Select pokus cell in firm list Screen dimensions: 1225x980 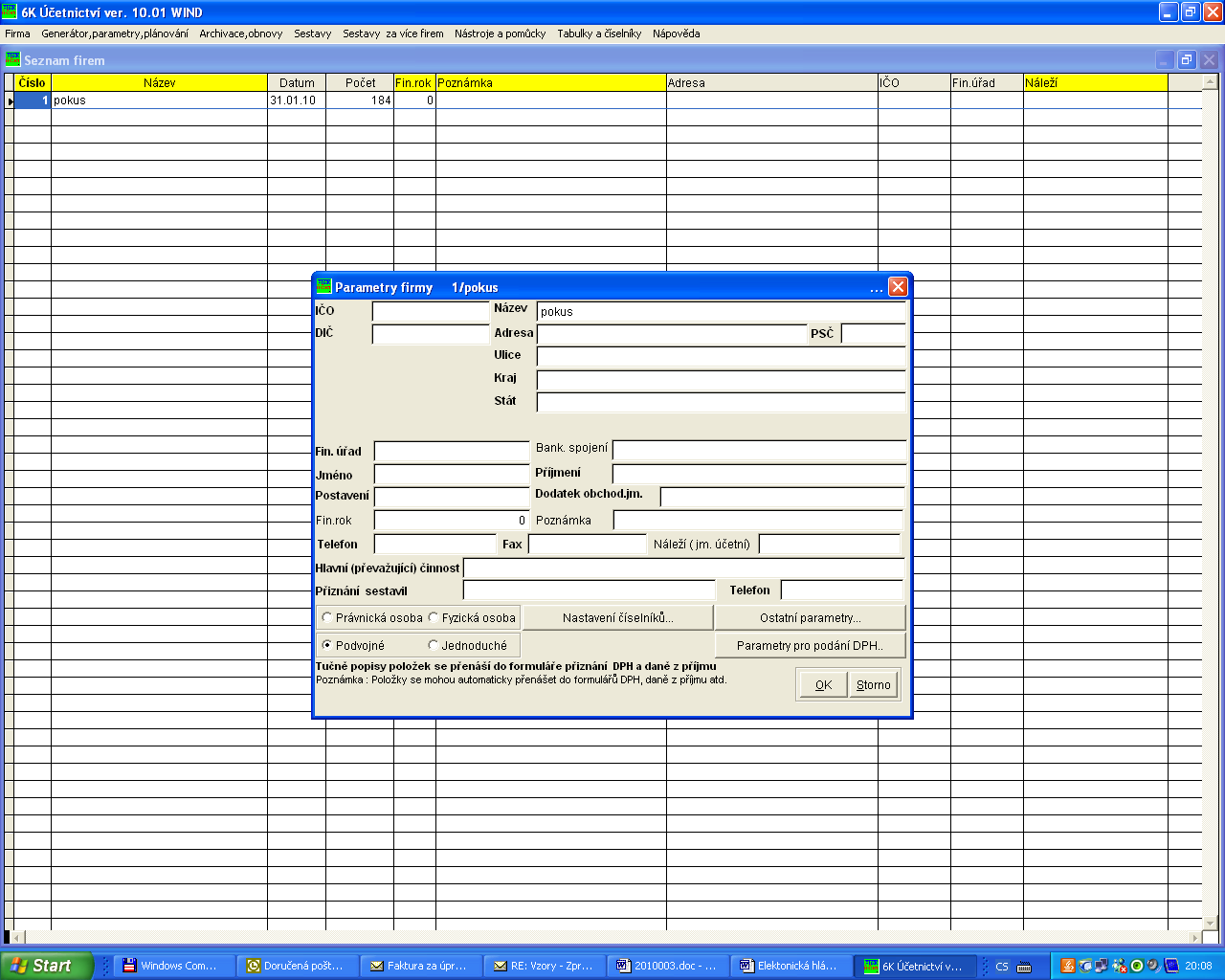point(160,100)
